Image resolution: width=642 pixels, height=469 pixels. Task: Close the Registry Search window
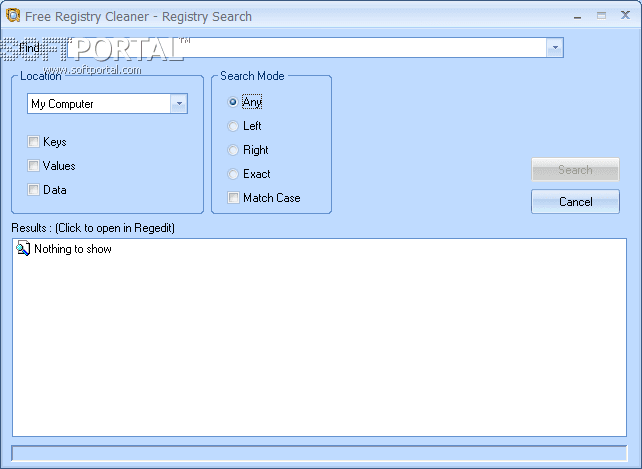tap(625, 16)
